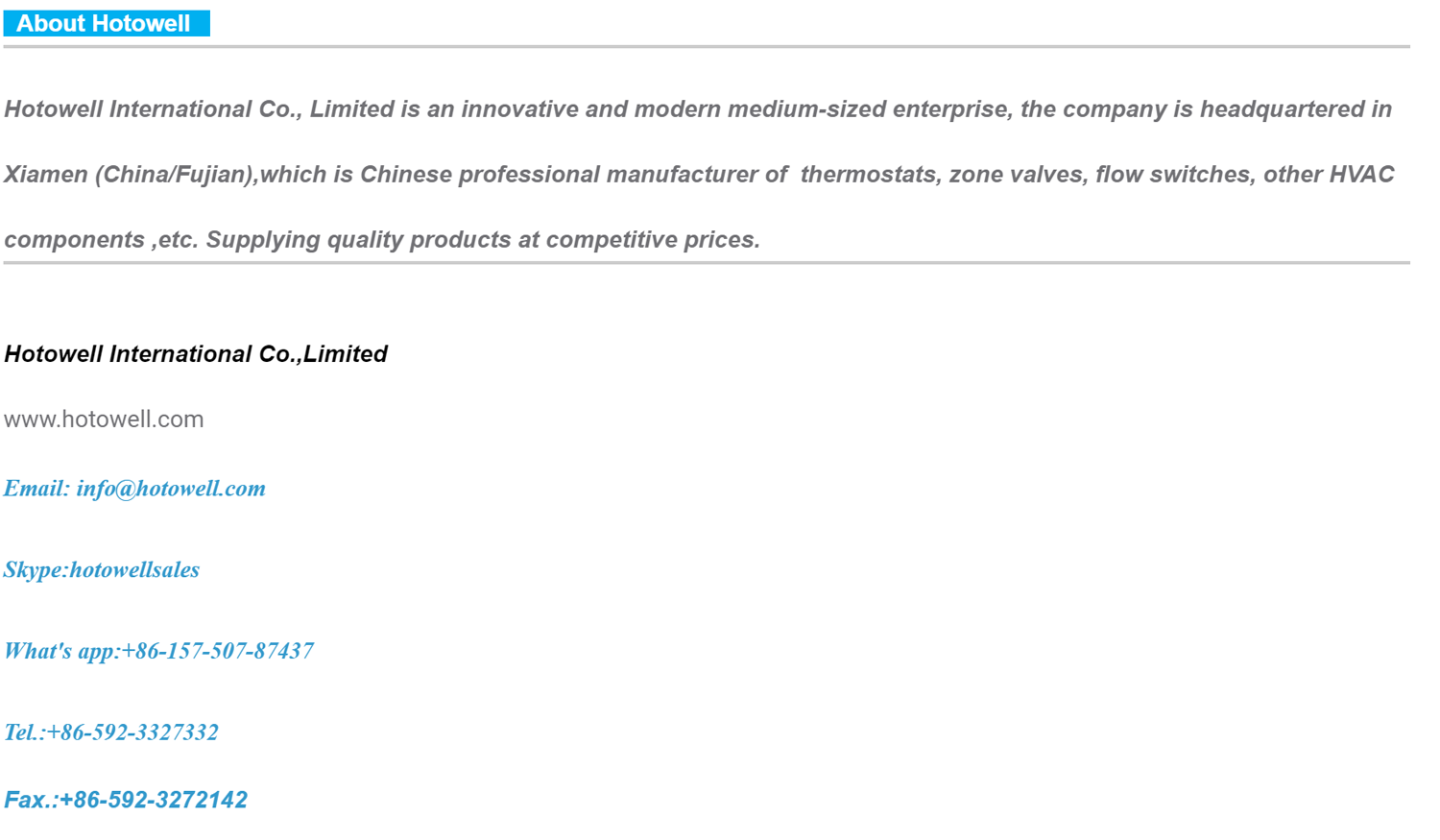Click the info@hotowell.com email address
1440x840 pixels.
pyautogui.click(x=171, y=489)
